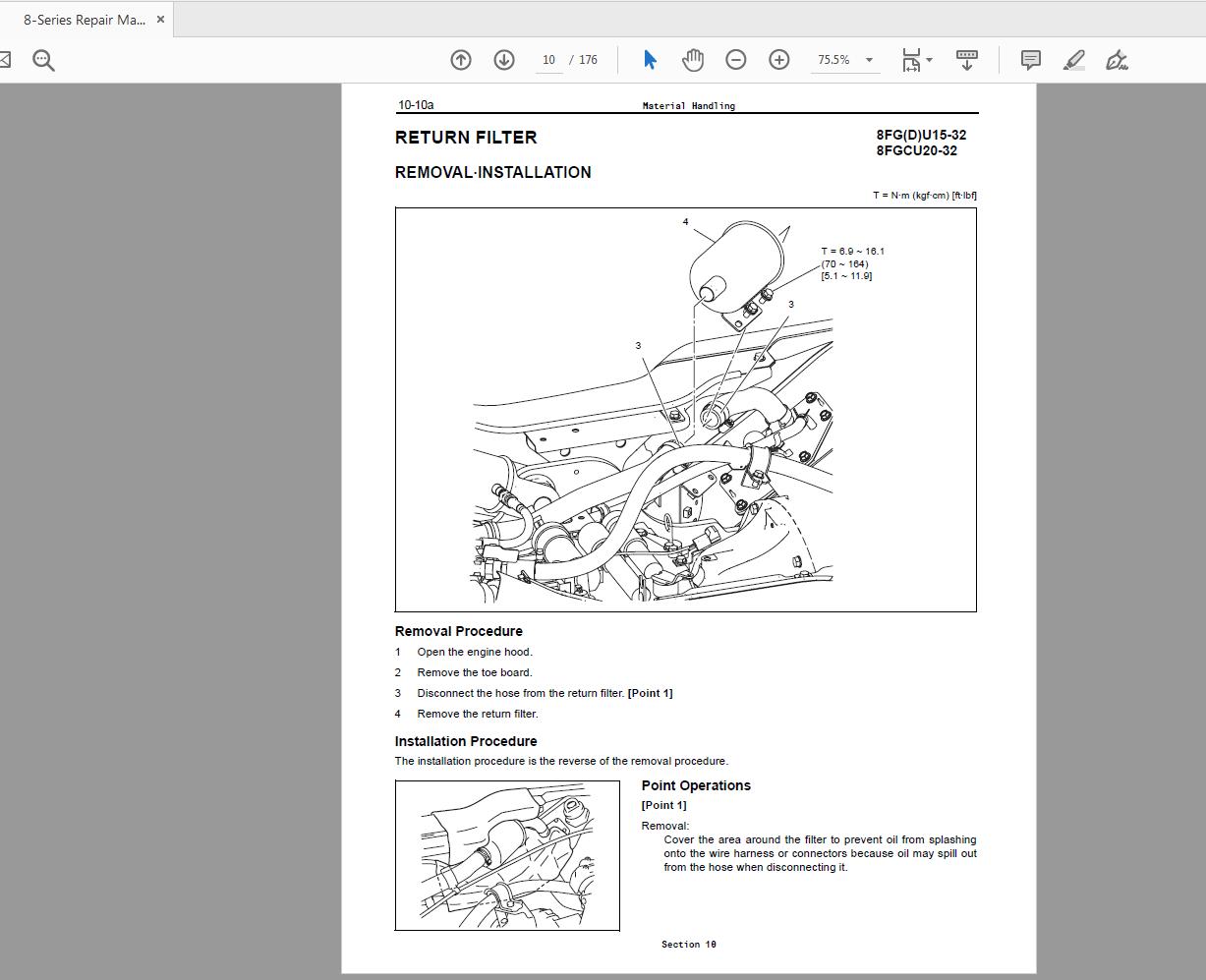Viewport: 1206px width, 980px height.
Task: Click the RETURN FILTER heading
Action: [x=466, y=138]
